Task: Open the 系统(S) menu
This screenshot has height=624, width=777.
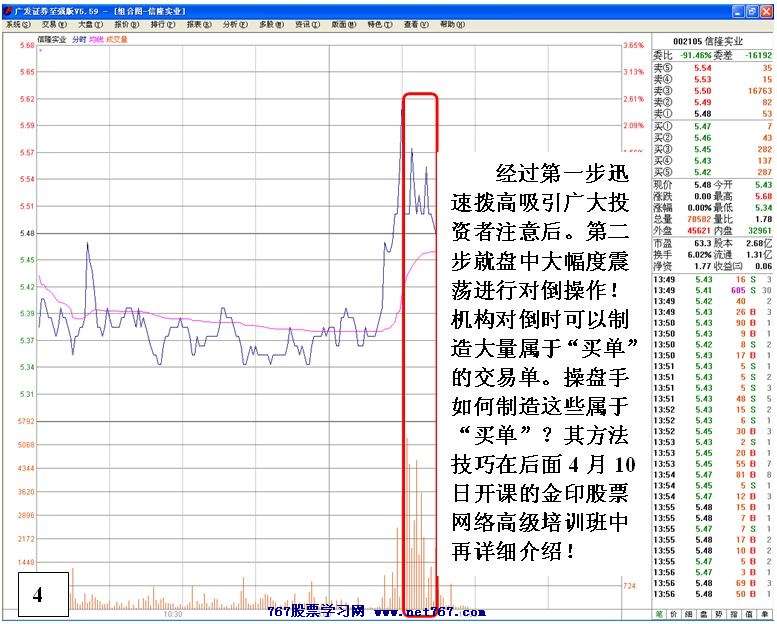Action: coord(18,24)
